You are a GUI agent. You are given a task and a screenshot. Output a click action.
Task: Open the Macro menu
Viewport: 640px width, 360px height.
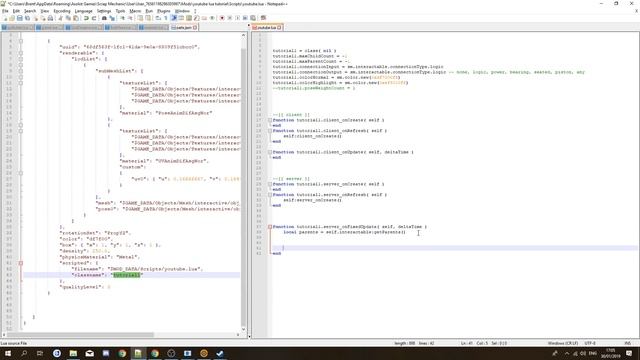[x=135, y=11]
